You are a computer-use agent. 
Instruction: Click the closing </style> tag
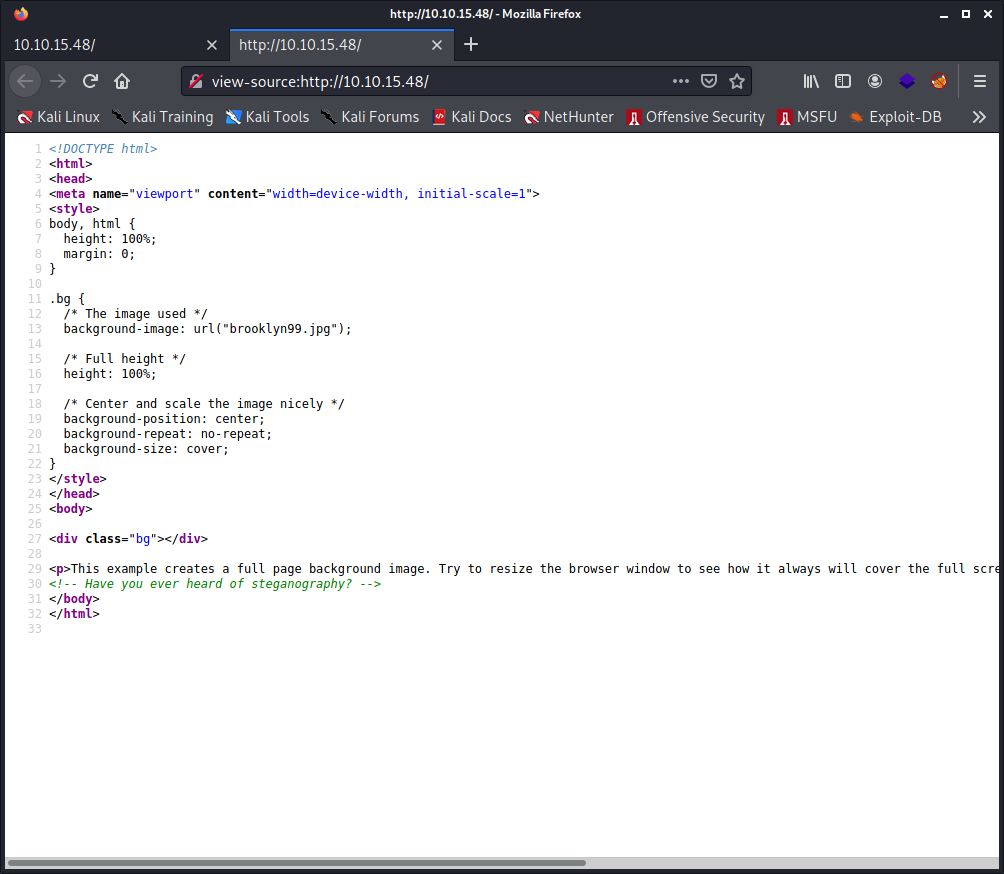[78, 479]
